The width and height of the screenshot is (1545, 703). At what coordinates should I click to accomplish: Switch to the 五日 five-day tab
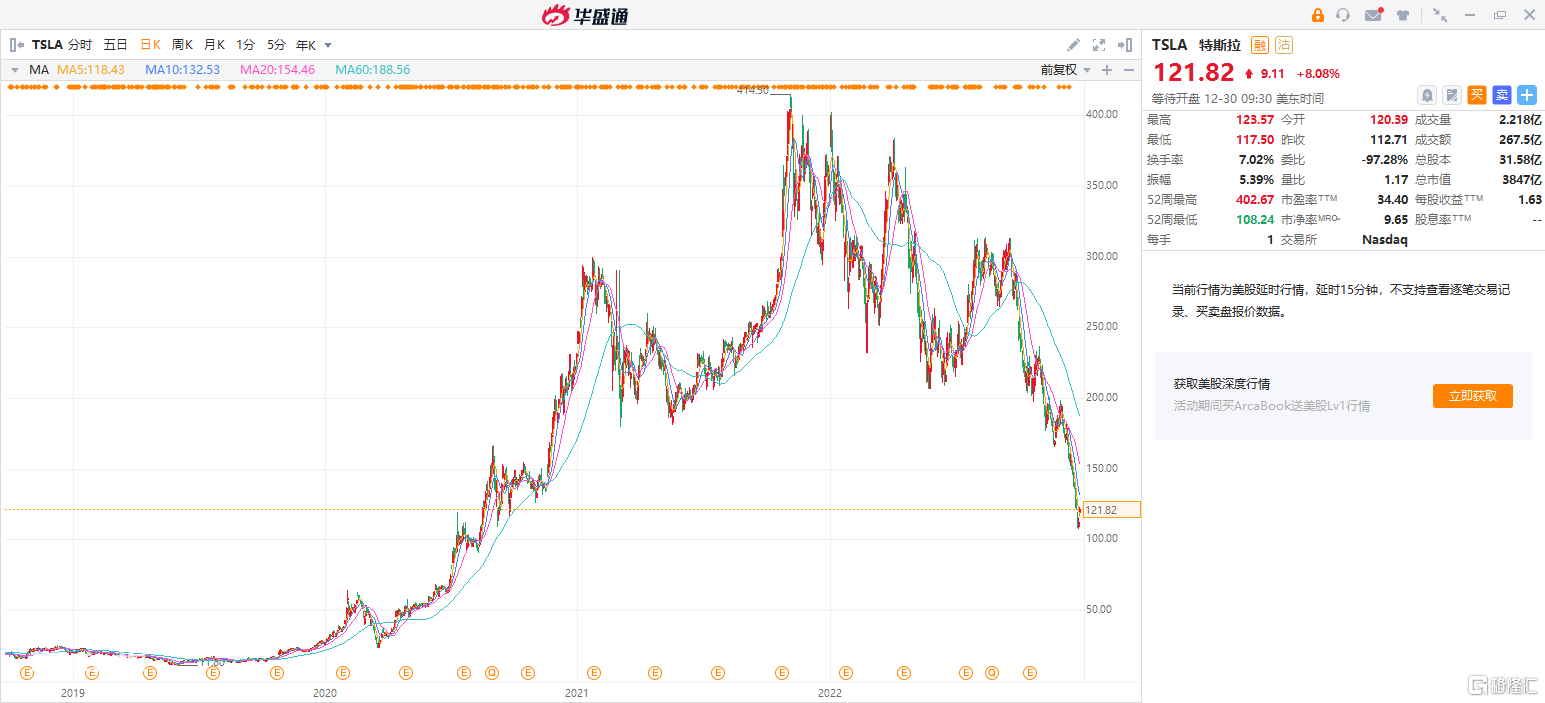click(115, 45)
